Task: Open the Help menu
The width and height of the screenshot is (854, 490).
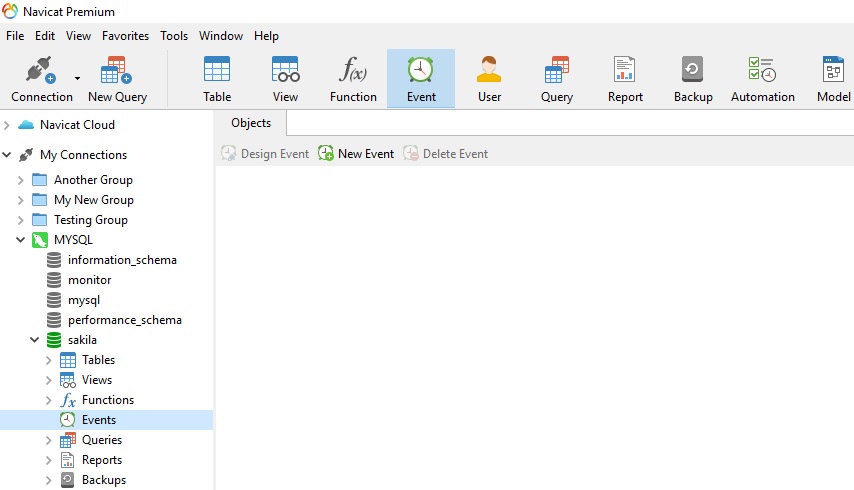Action: coord(266,36)
